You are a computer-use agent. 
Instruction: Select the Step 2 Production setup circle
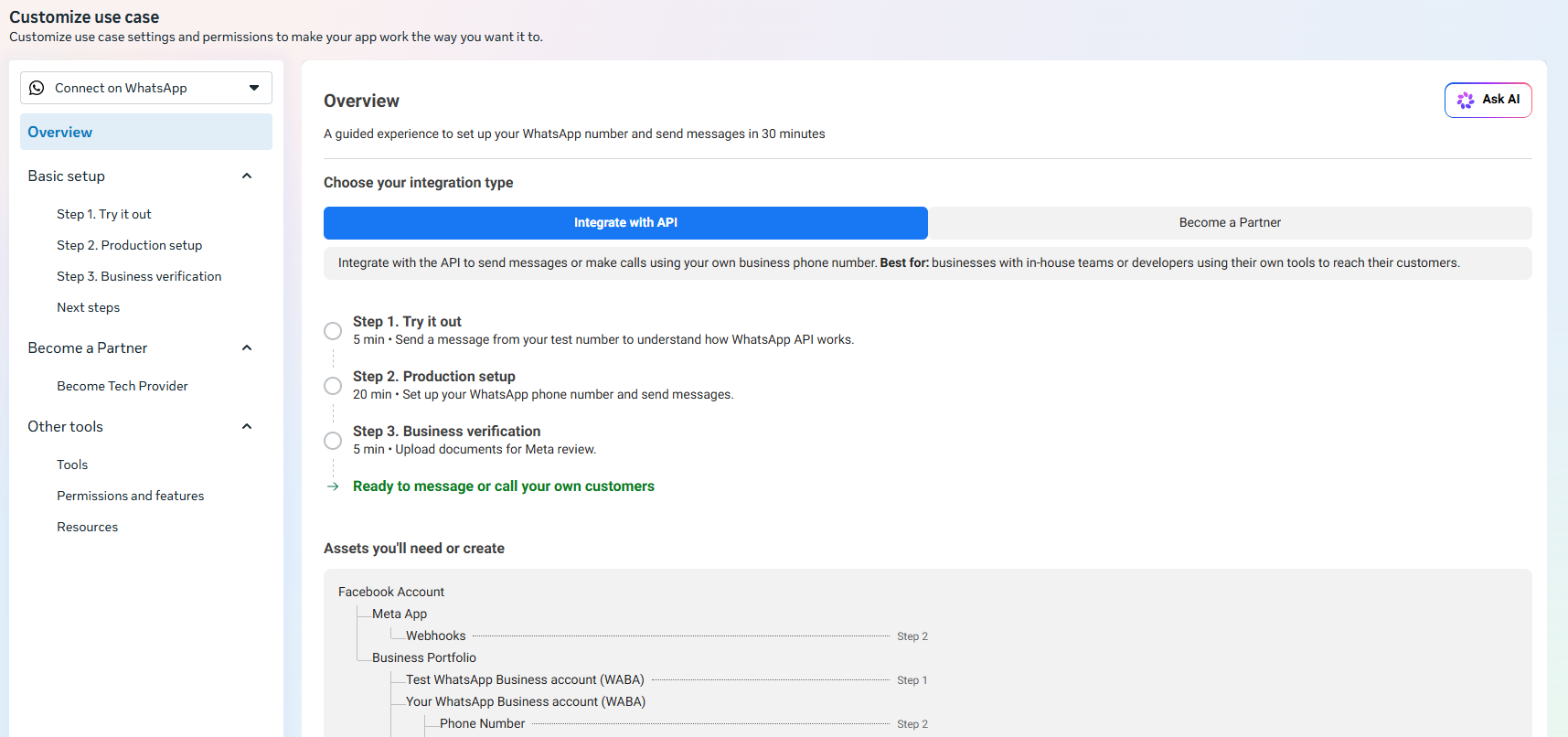click(x=333, y=386)
